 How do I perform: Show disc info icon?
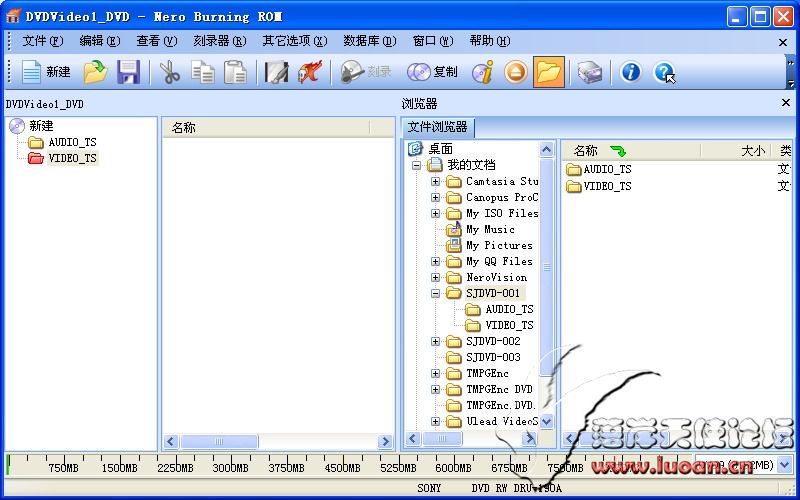483,72
